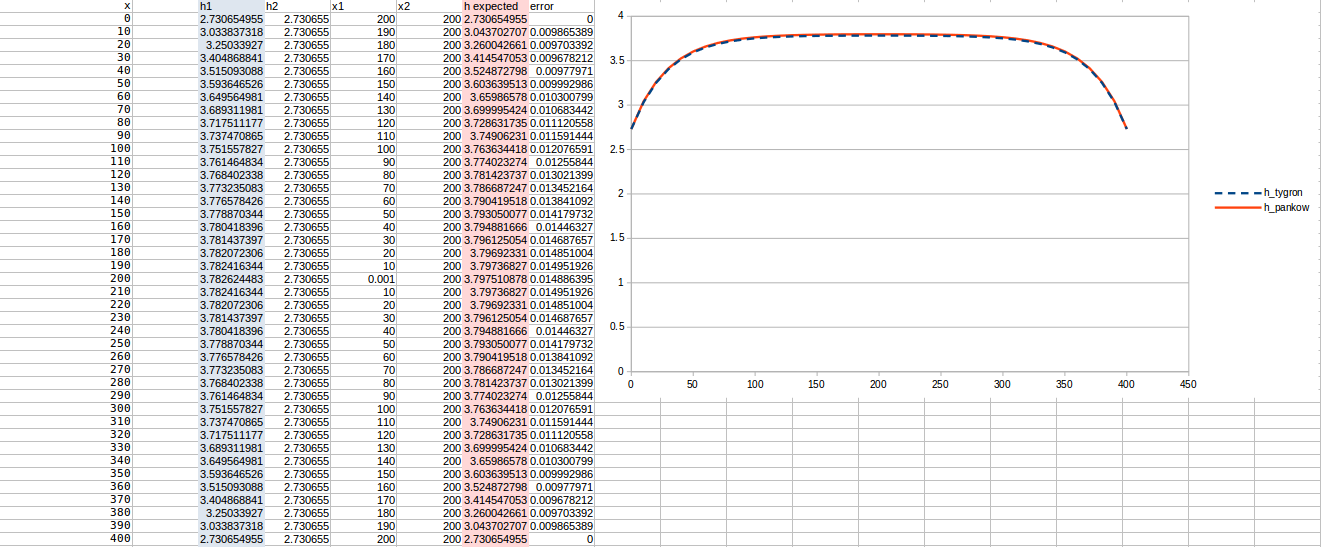Click x column cell with value 400
This screenshot has width=1321, height=547.
[120, 539]
